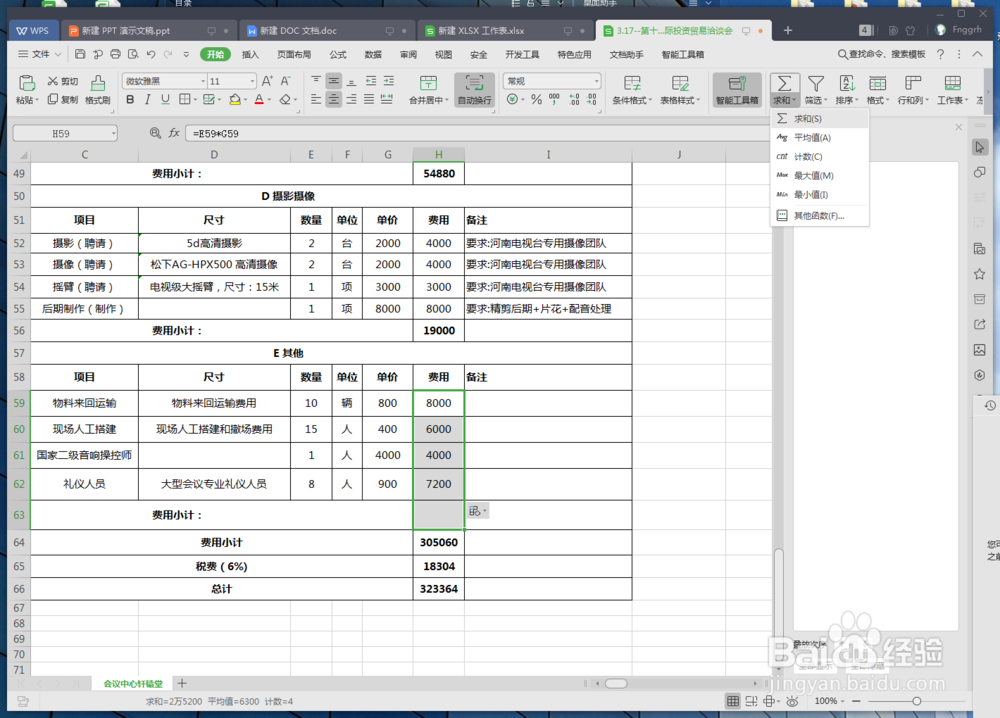Click the search command box 查找命令
This screenshot has width=1000, height=718.
point(881,54)
